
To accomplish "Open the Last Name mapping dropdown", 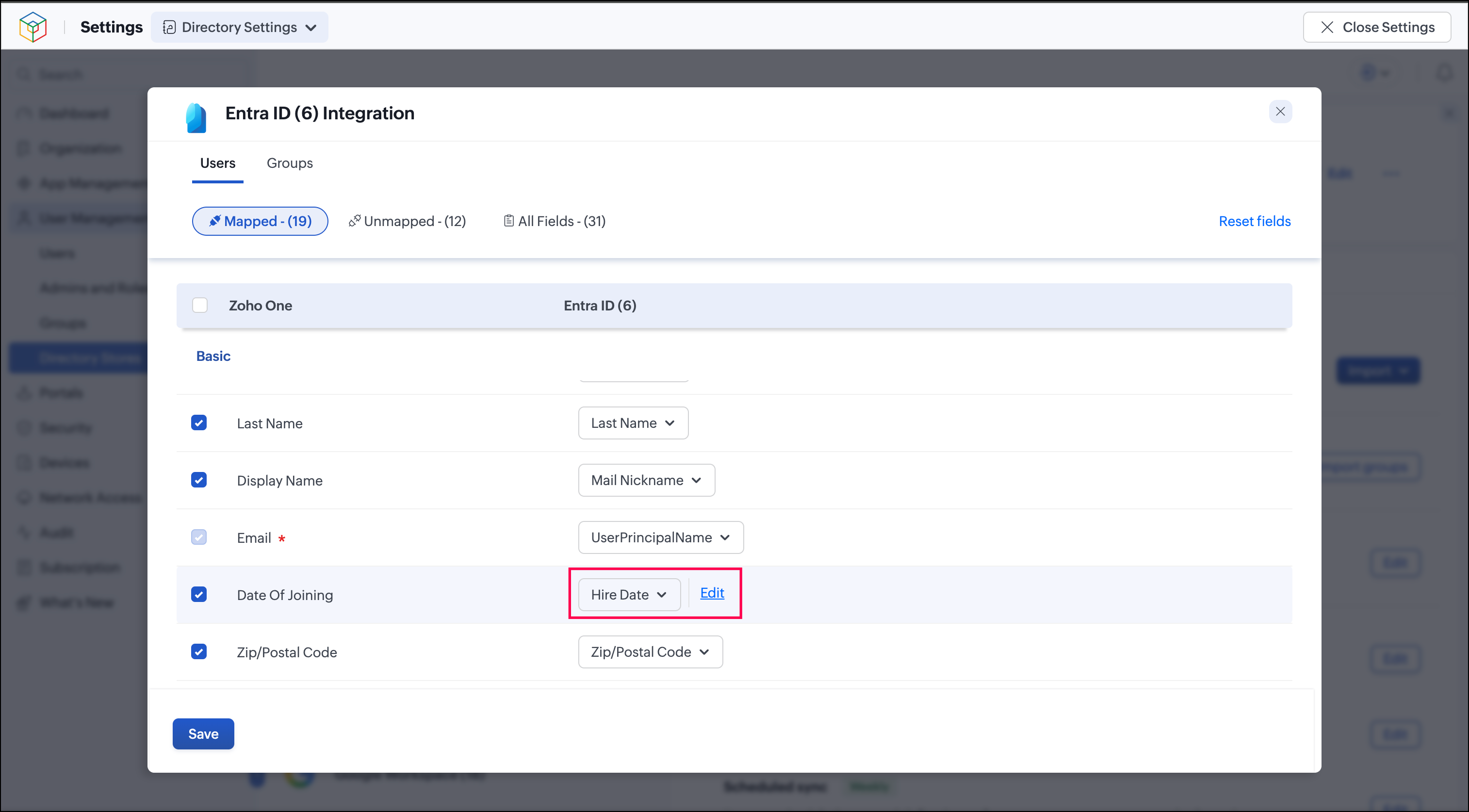I will point(633,423).
